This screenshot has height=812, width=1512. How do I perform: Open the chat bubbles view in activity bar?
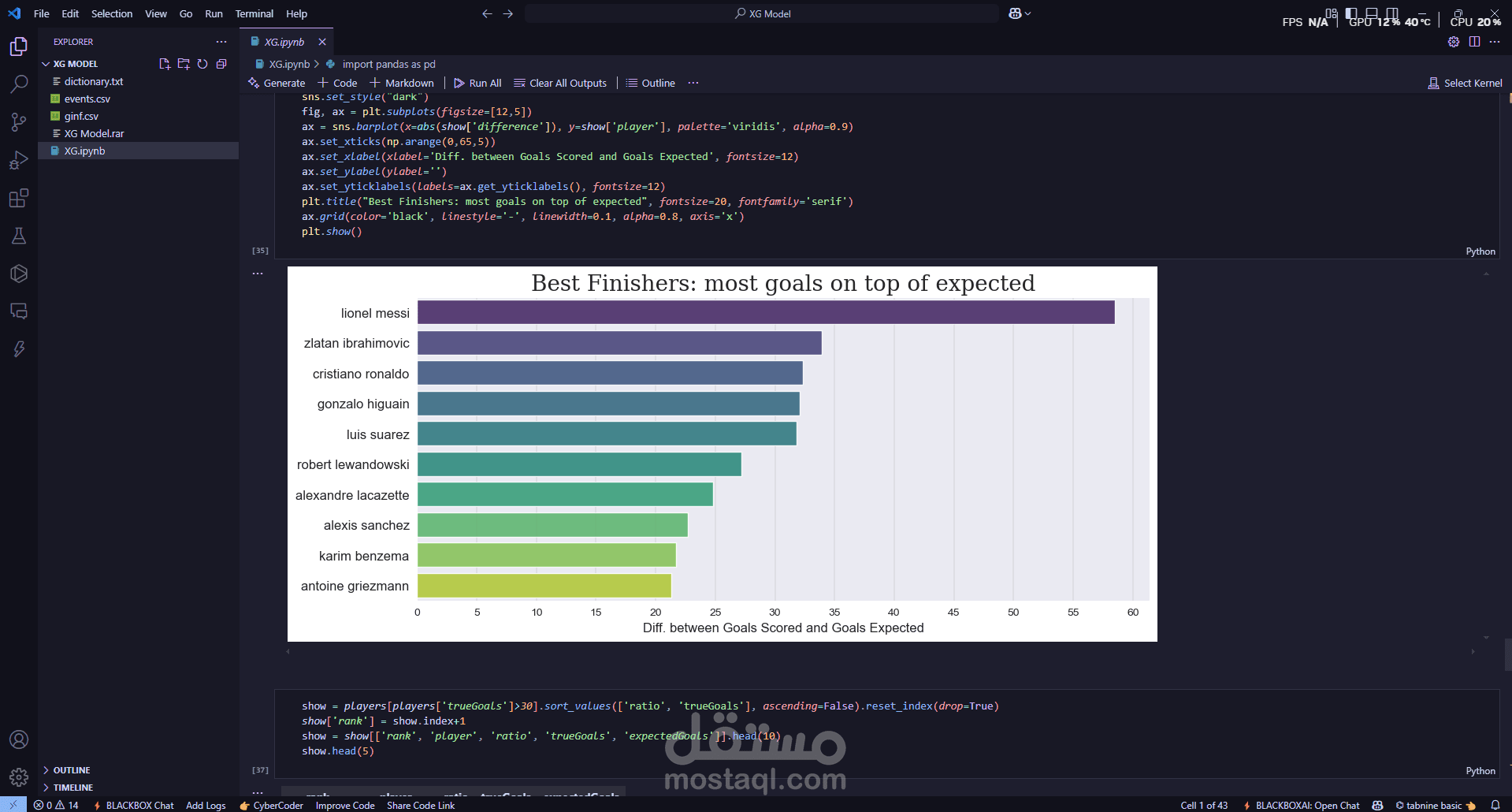click(19, 311)
